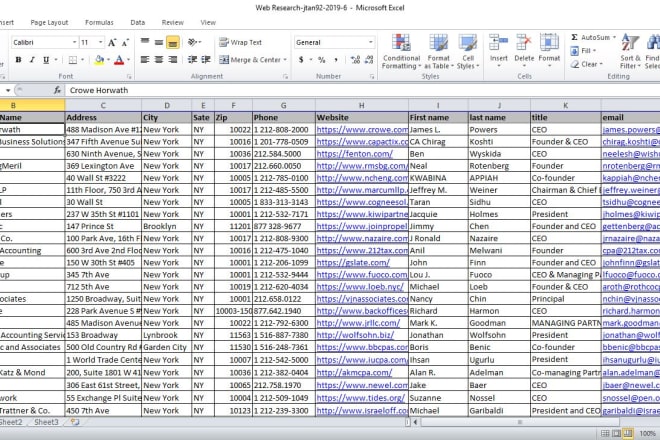Open https://fenton.com/ link
660x440 pixels.
(x=354, y=154)
